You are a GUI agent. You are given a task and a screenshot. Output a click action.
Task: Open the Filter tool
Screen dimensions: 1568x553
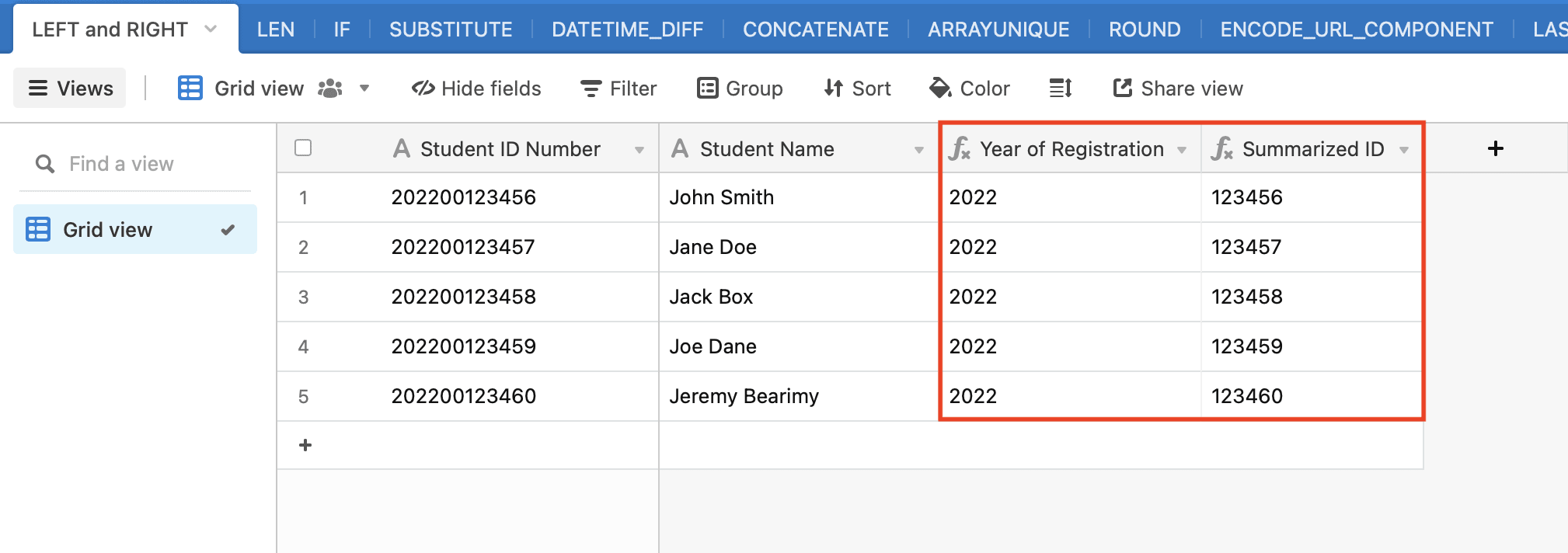click(618, 89)
